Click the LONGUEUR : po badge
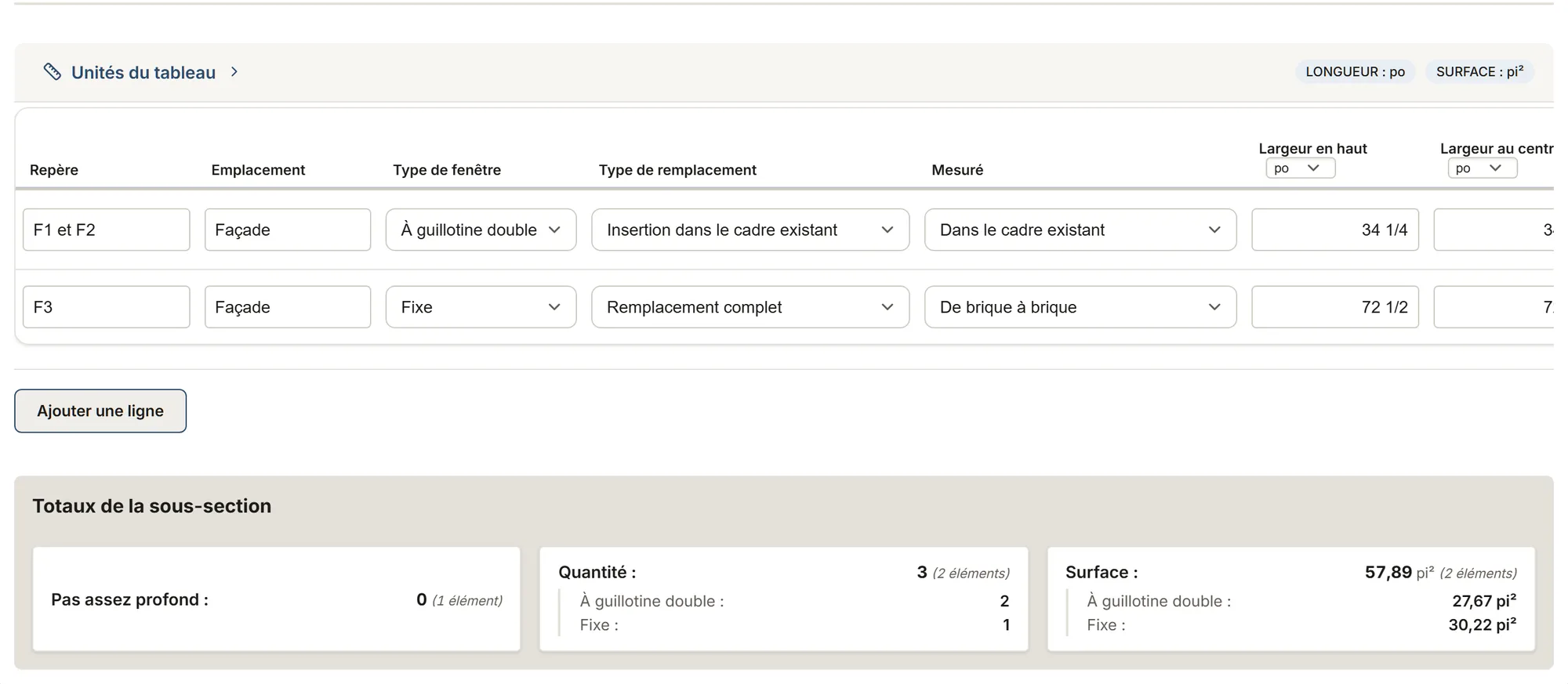 1355,72
